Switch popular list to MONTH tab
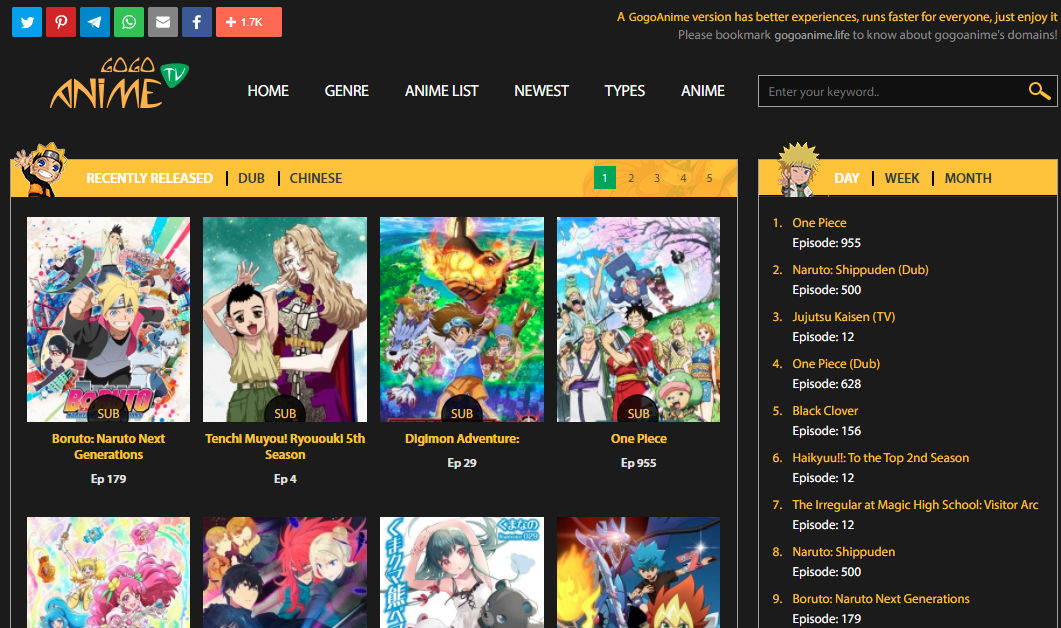The image size is (1061, 628). 968,178
